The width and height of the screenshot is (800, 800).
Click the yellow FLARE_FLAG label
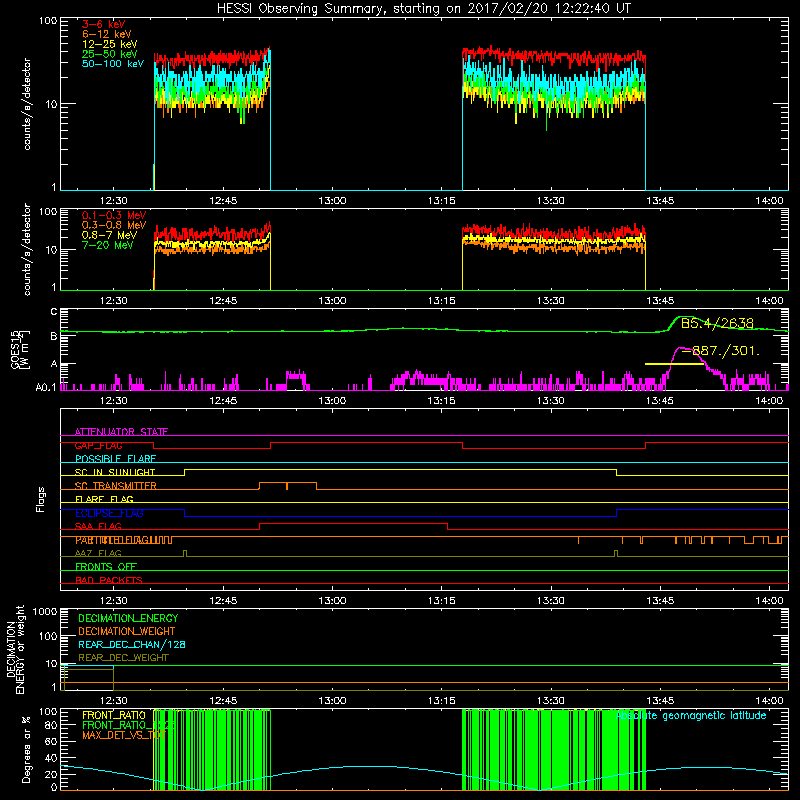coord(104,499)
